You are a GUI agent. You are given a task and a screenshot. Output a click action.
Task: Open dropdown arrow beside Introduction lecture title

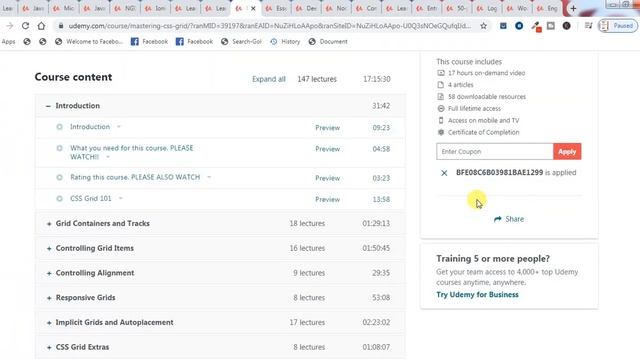[x=119, y=127]
